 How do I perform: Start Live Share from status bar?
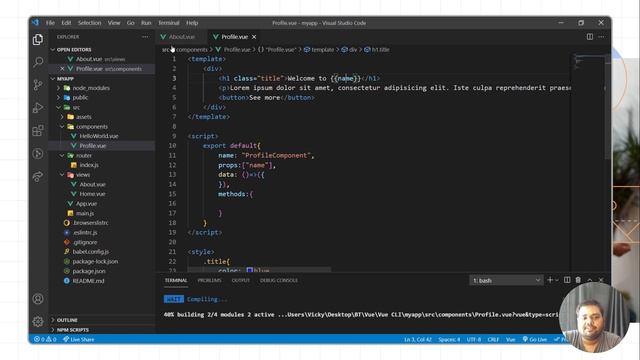(x=78, y=339)
